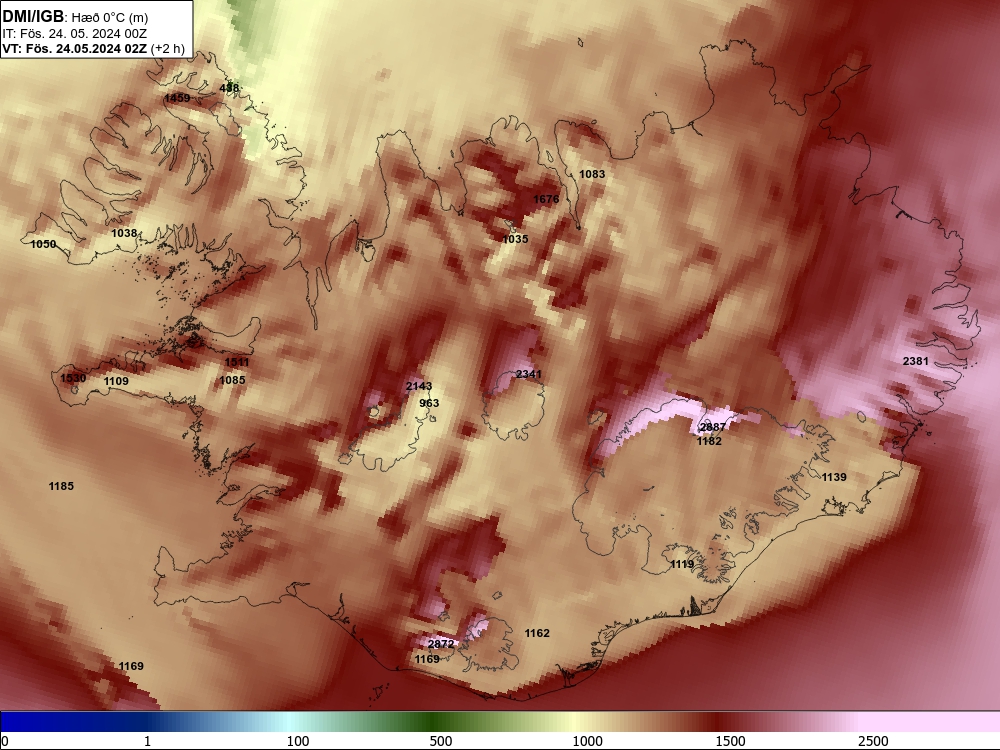Click the 0 tick label on the color scale
Viewport: 1000px width, 750px height.
(5, 741)
